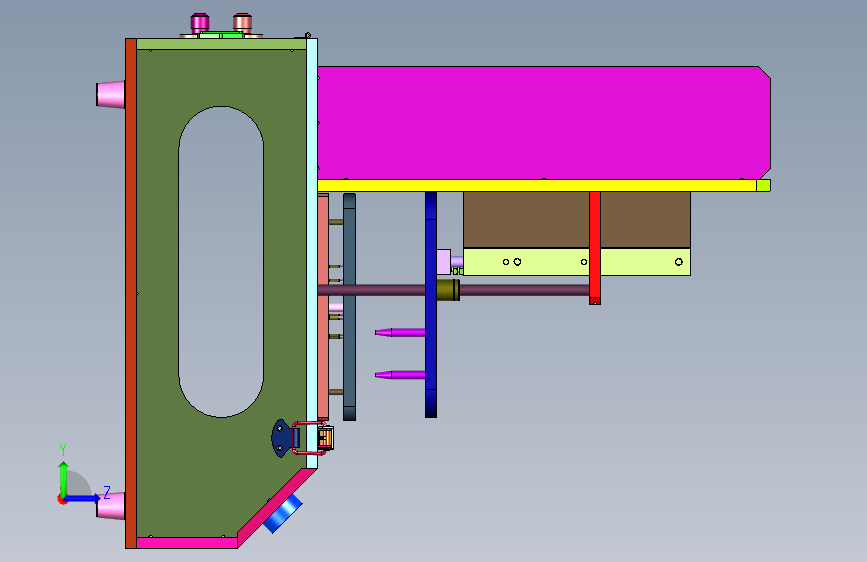Pick the dark blue latch bracket
Viewport: 867px width, 562px height.
pos(281,438)
